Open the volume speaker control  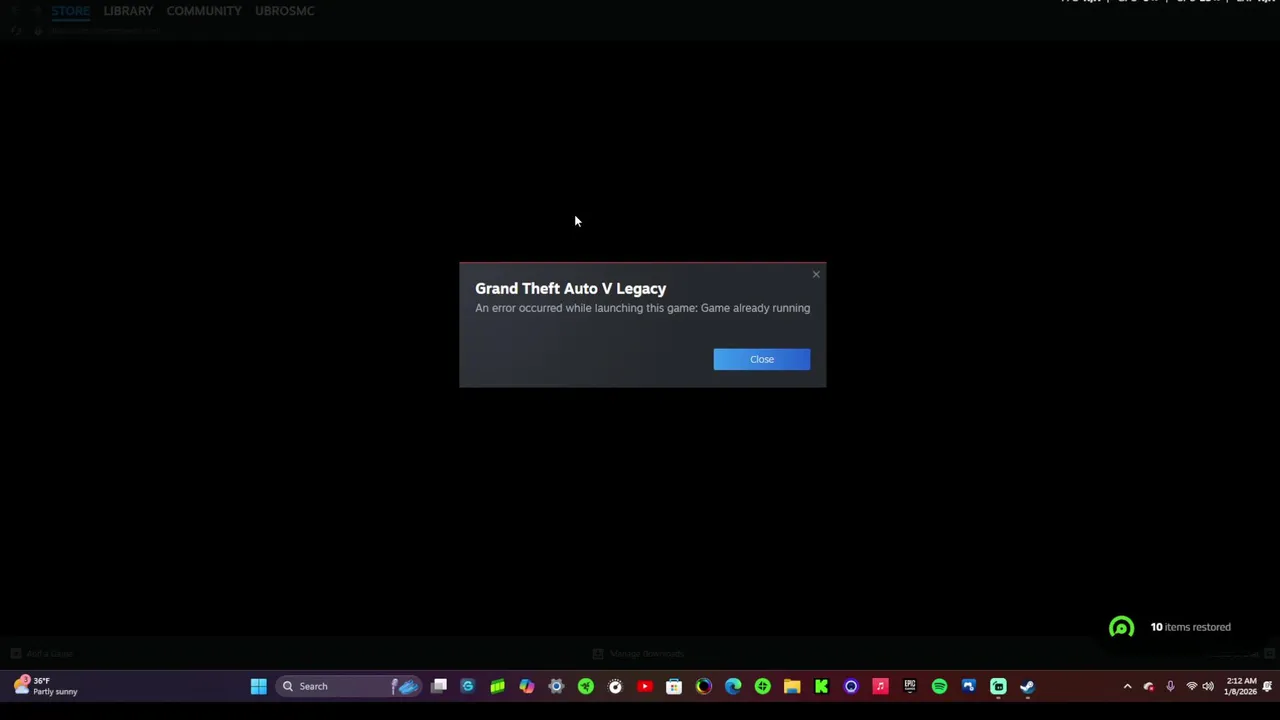[1208, 686]
